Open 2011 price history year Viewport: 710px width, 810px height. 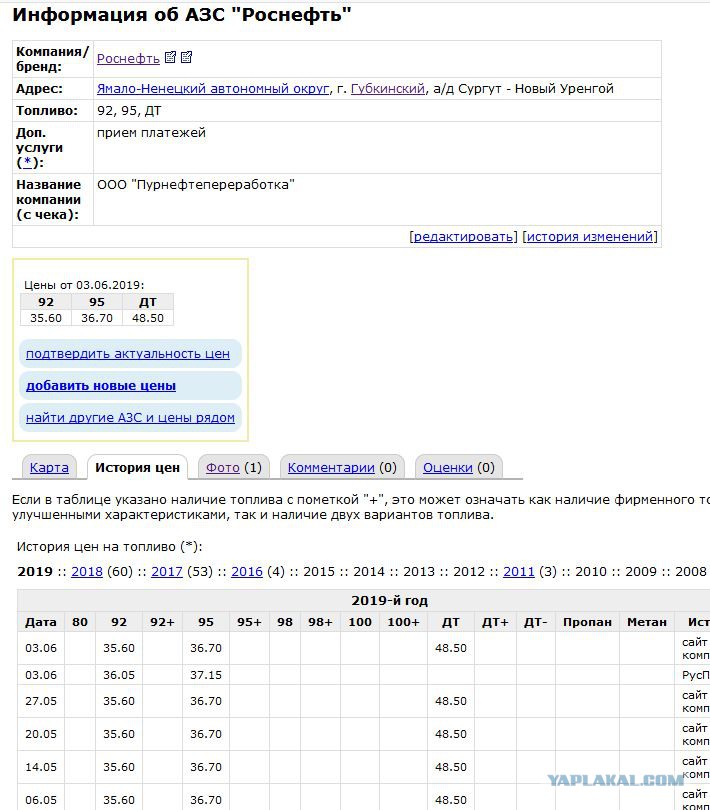pyautogui.click(x=519, y=571)
